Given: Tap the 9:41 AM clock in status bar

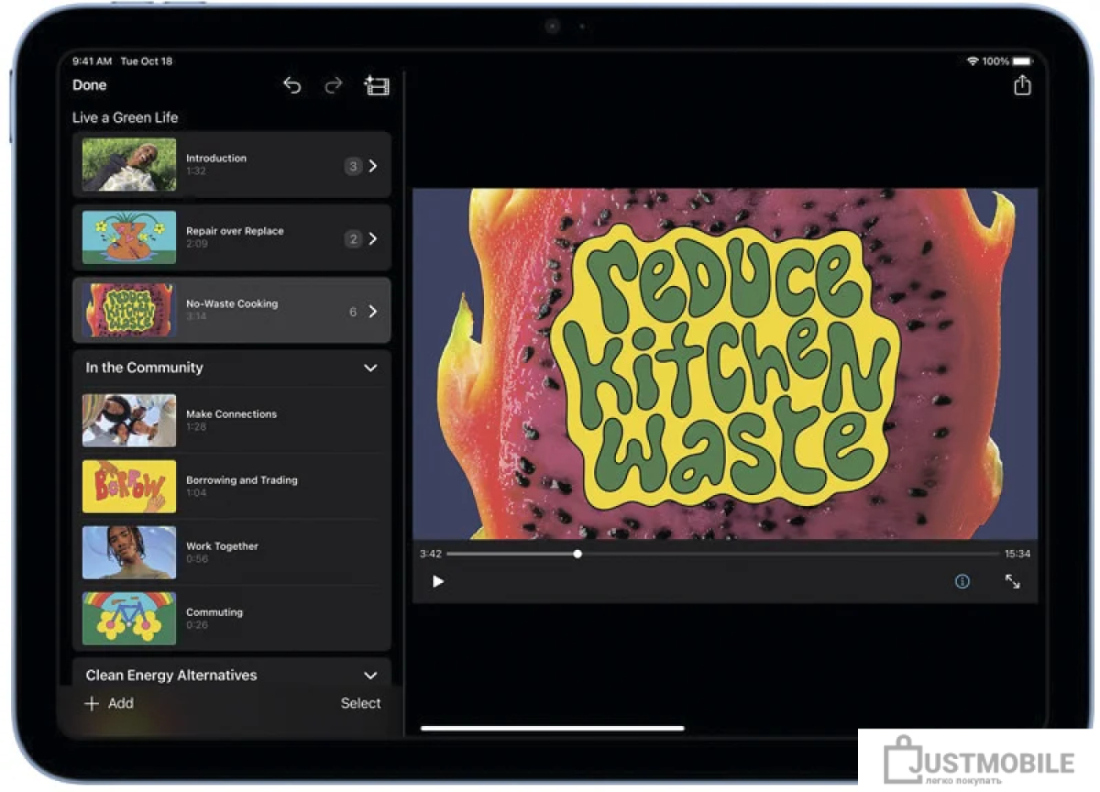Looking at the screenshot, I should pos(92,61).
